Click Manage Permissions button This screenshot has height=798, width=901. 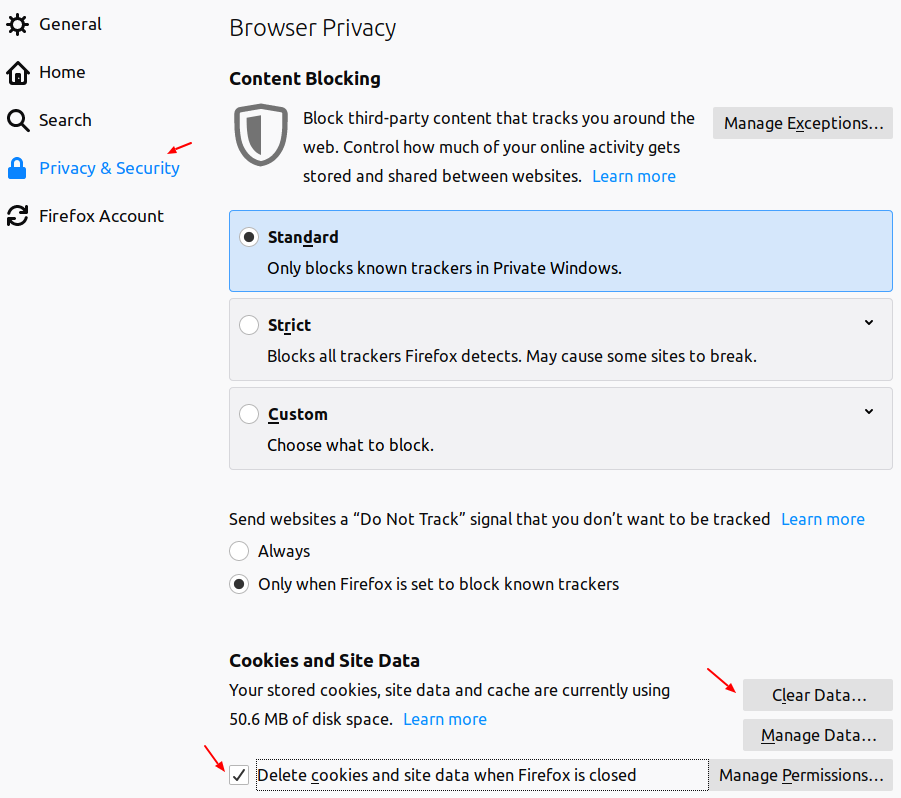pos(801,775)
